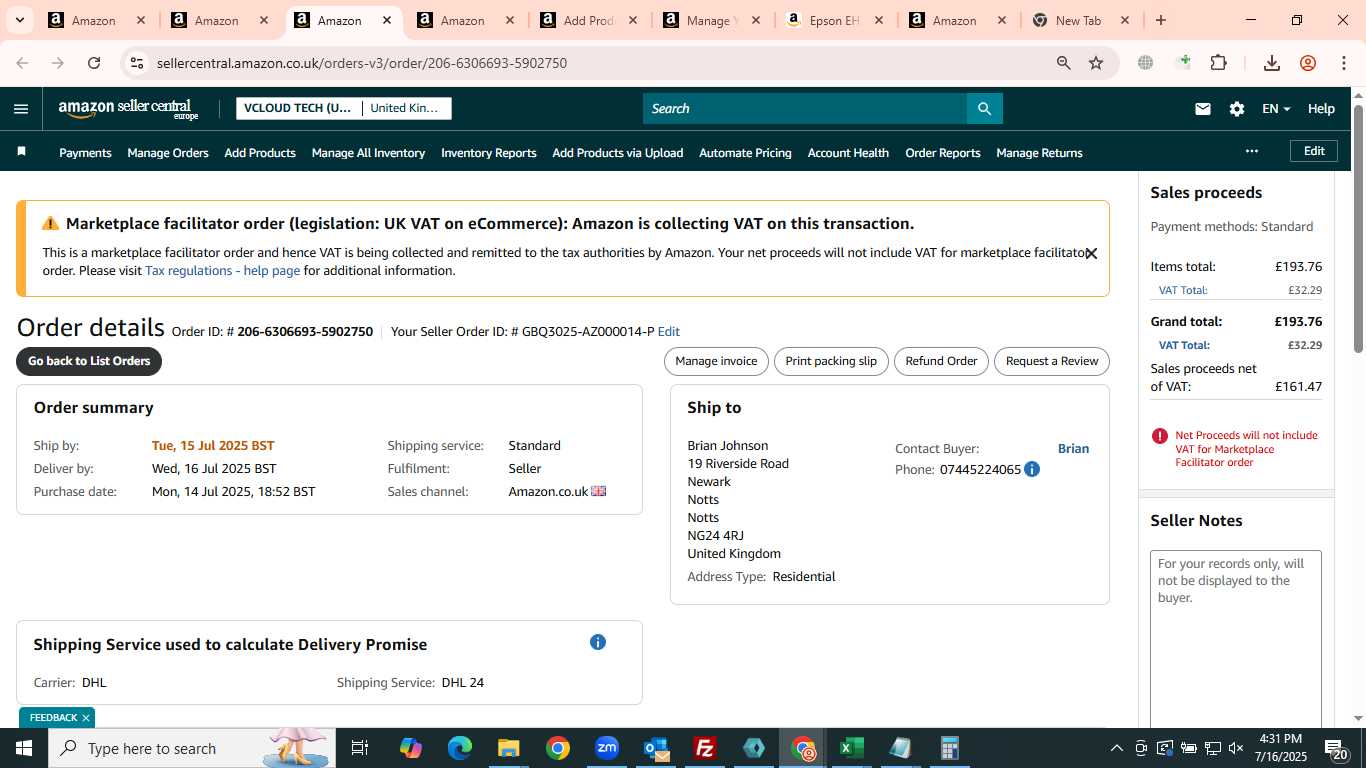Open the settings gear icon
The width and height of the screenshot is (1366, 768).
pyautogui.click(x=1237, y=109)
